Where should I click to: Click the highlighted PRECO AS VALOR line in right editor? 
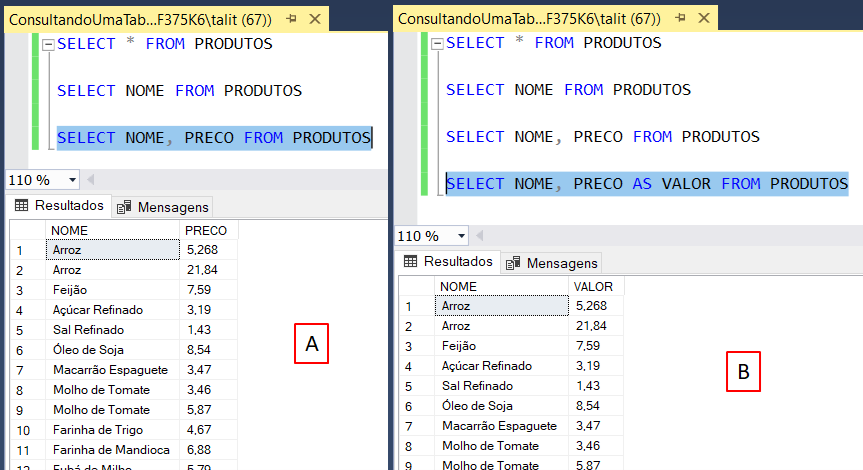click(647, 184)
